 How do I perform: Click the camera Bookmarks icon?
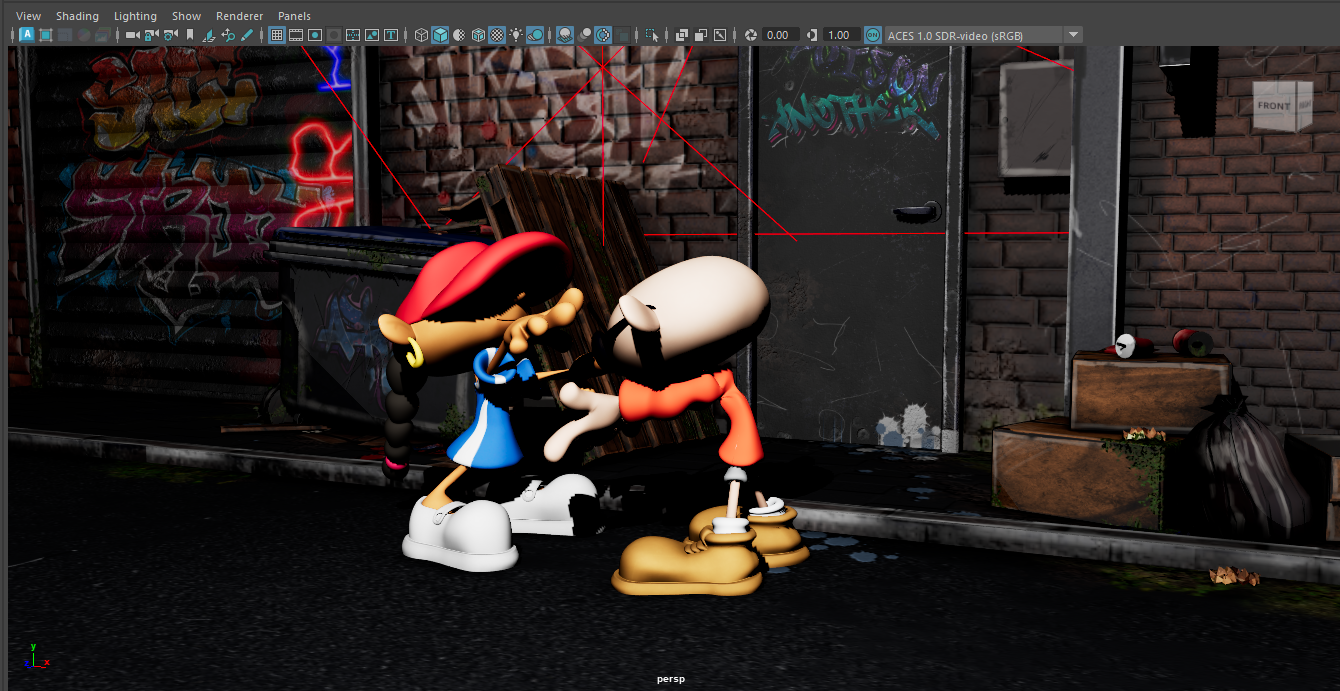pos(190,35)
